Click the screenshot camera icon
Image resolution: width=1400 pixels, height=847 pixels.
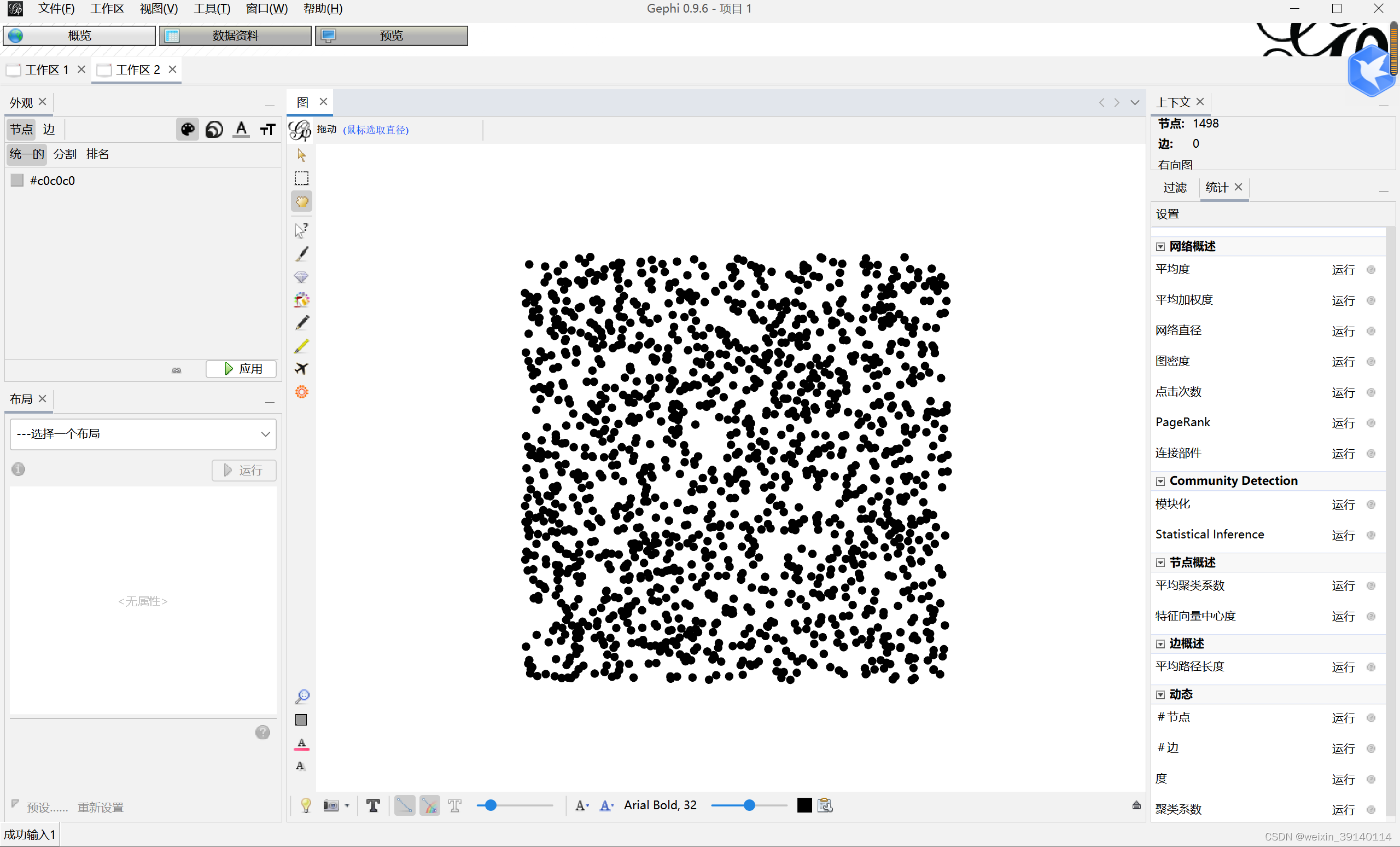point(331,805)
